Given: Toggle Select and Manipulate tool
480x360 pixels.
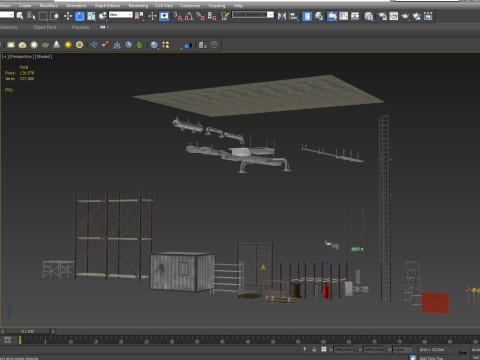Looking at the screenshot, I should tap(152, 16).
